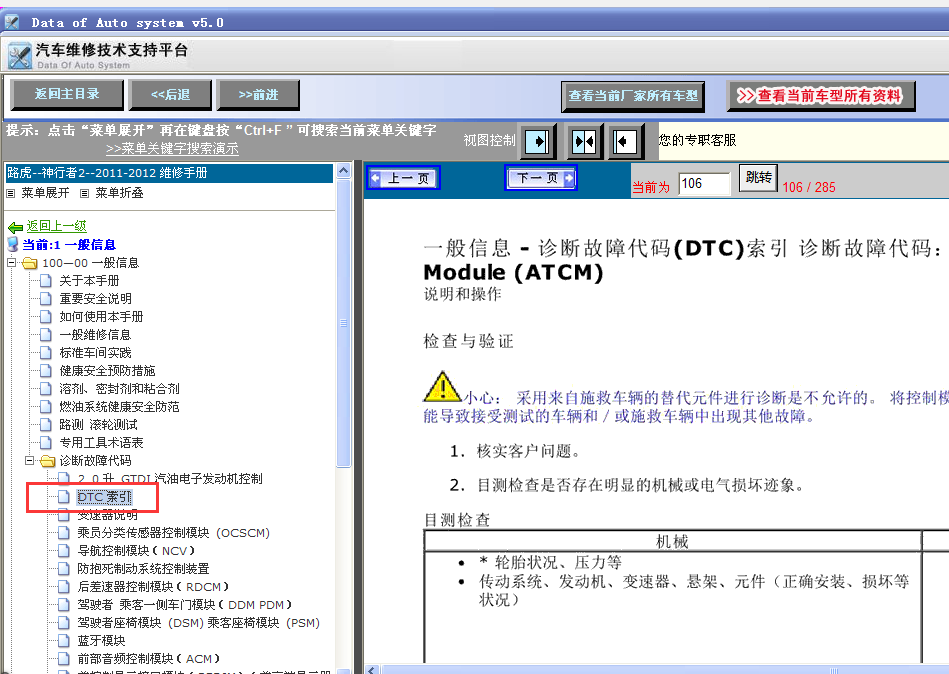Click the wrench logo beside 汽车维修技术支持平台
The height and width of the screenshot is (674, 949).
[19, 56]
